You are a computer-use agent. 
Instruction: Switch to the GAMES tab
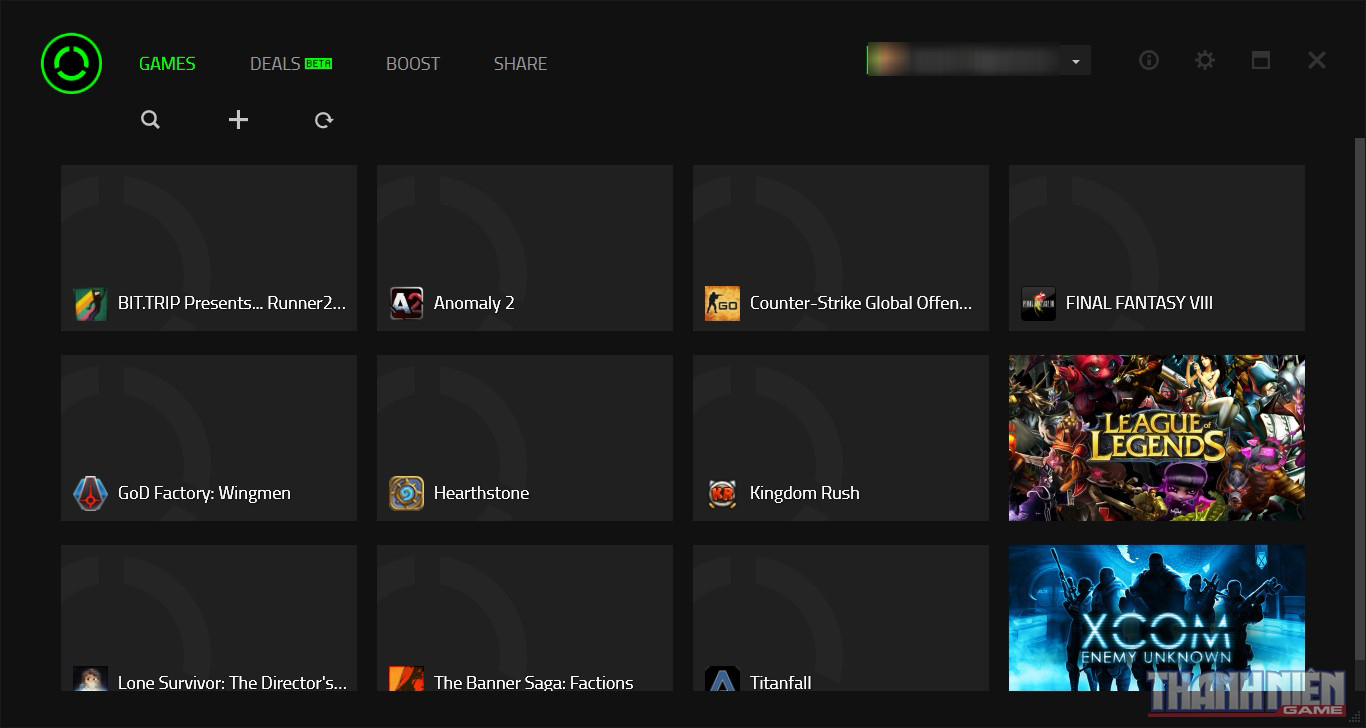click(x=167, y=63)
